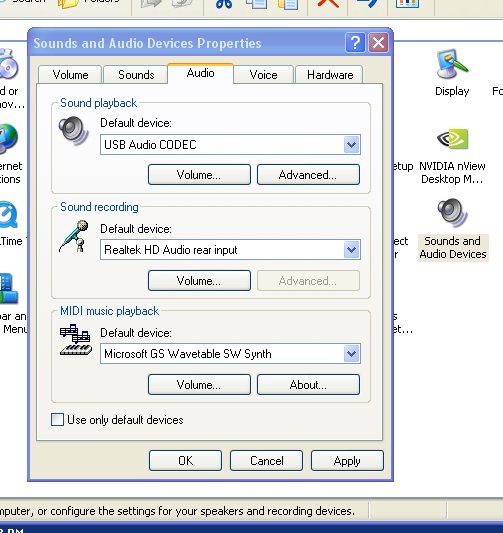Image resolution: width=503 pixels, height=533 pixels.
Task: Click the Cut scissors toolbar icon
Action: coord(224,4)
